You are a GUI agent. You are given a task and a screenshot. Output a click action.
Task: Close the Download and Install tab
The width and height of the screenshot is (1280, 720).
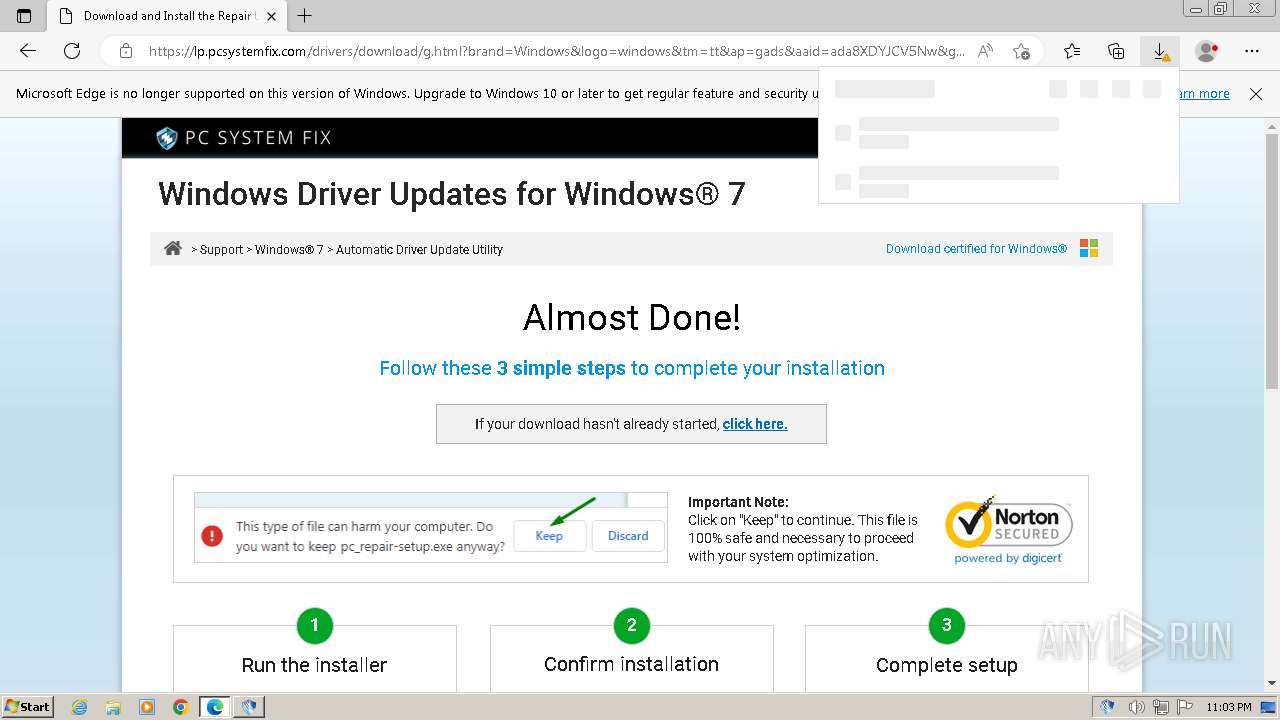tap(271, 16)
